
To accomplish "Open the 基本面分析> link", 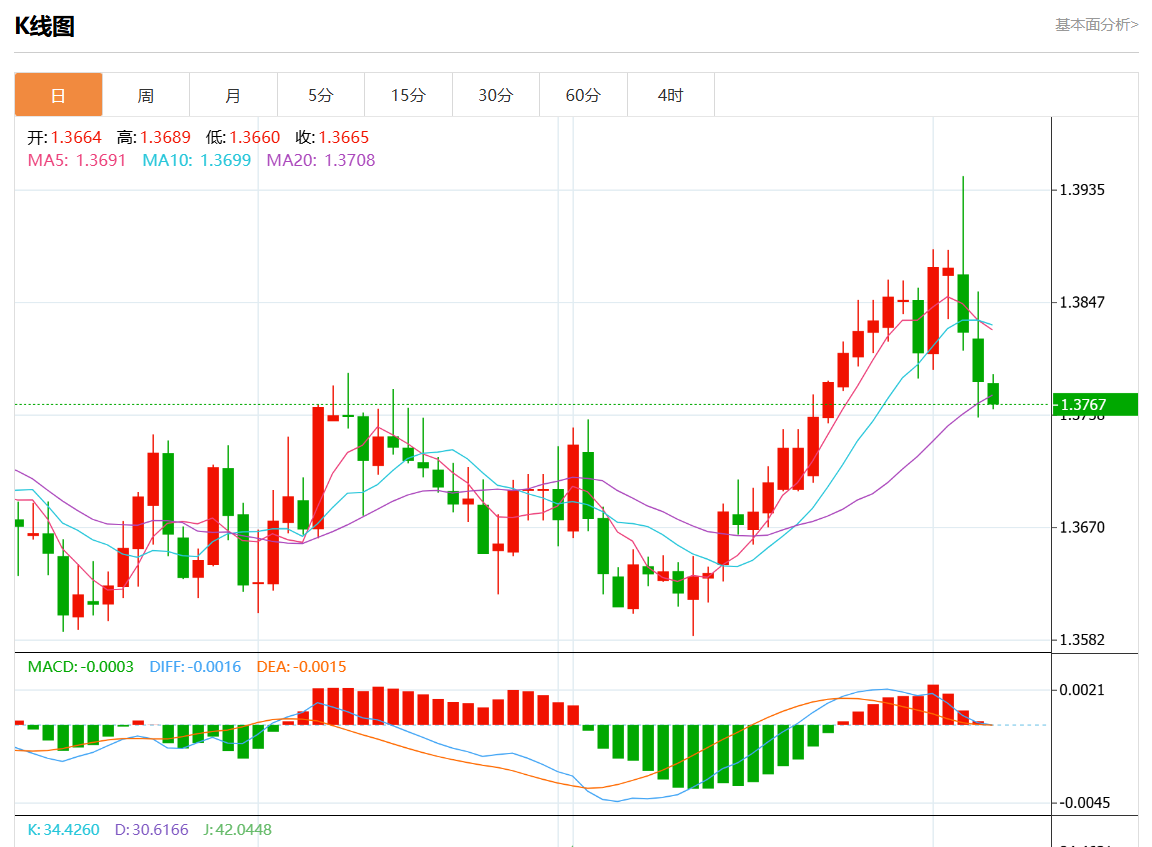I will pyautogui.click(x=1096, y=25).
